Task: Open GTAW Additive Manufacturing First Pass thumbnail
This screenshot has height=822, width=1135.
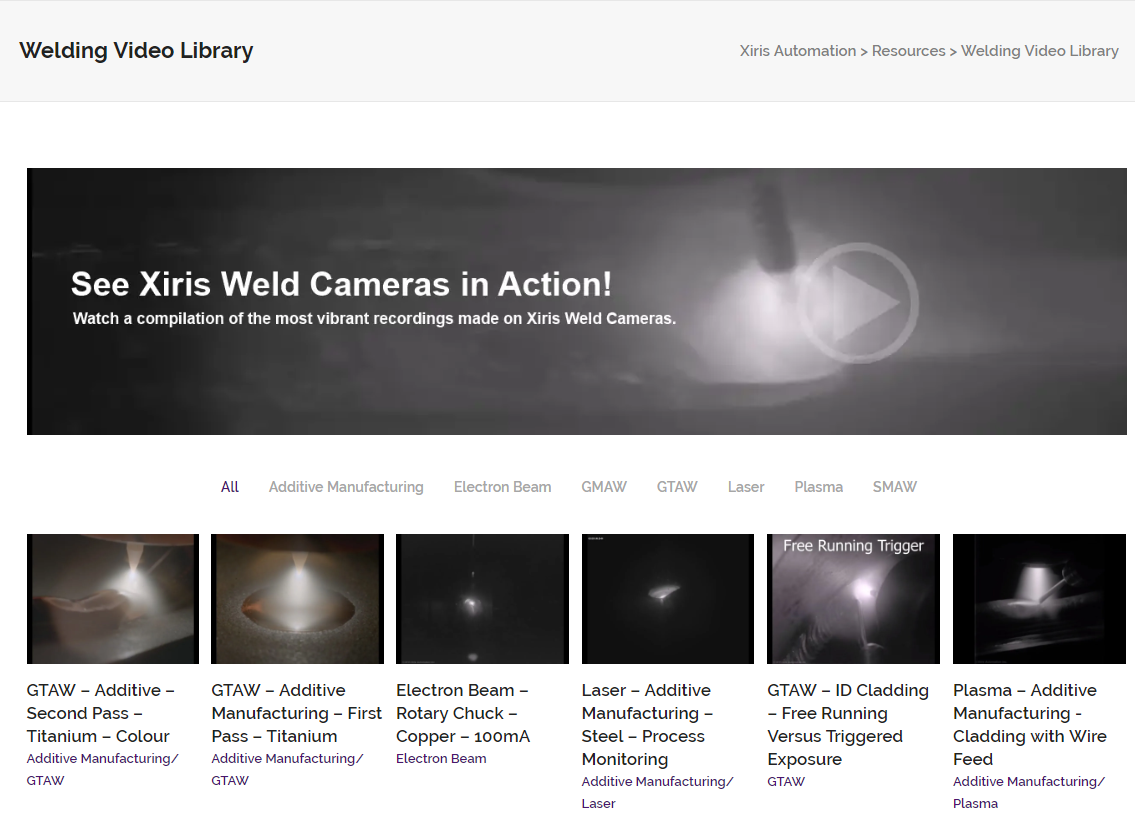Action: tap(298, 598)
